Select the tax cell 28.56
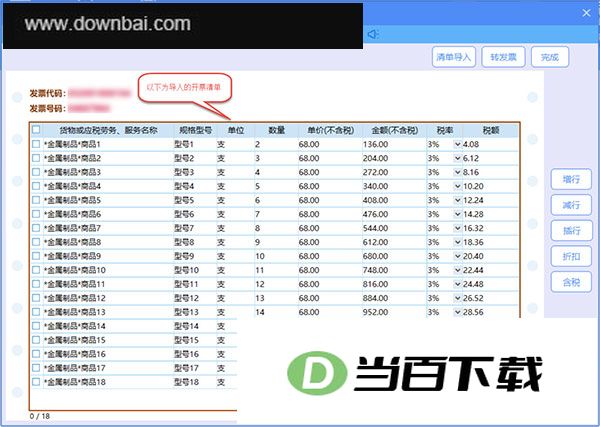This screenshot has width=600, height=427. (490, 312)
